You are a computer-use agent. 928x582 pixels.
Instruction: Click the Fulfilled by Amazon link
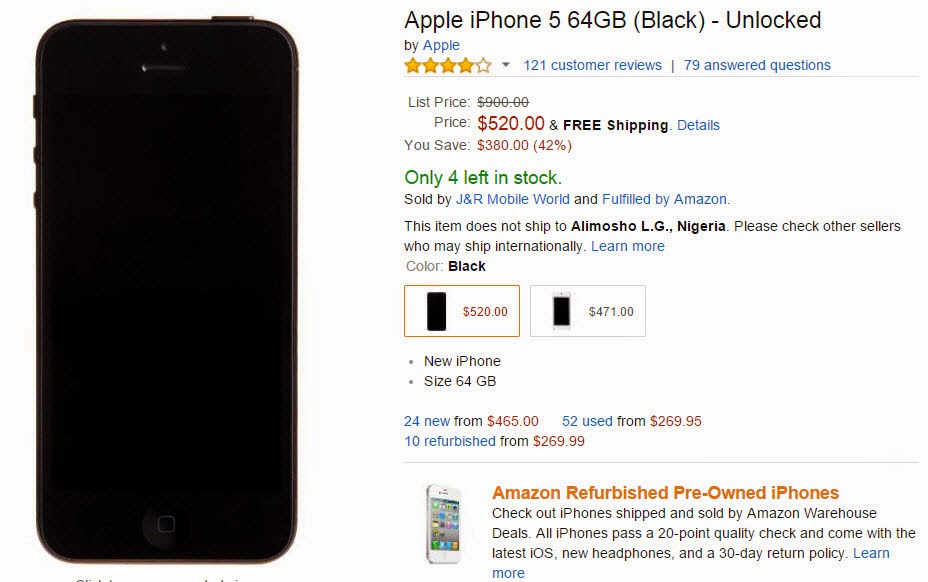click(664, 199)
